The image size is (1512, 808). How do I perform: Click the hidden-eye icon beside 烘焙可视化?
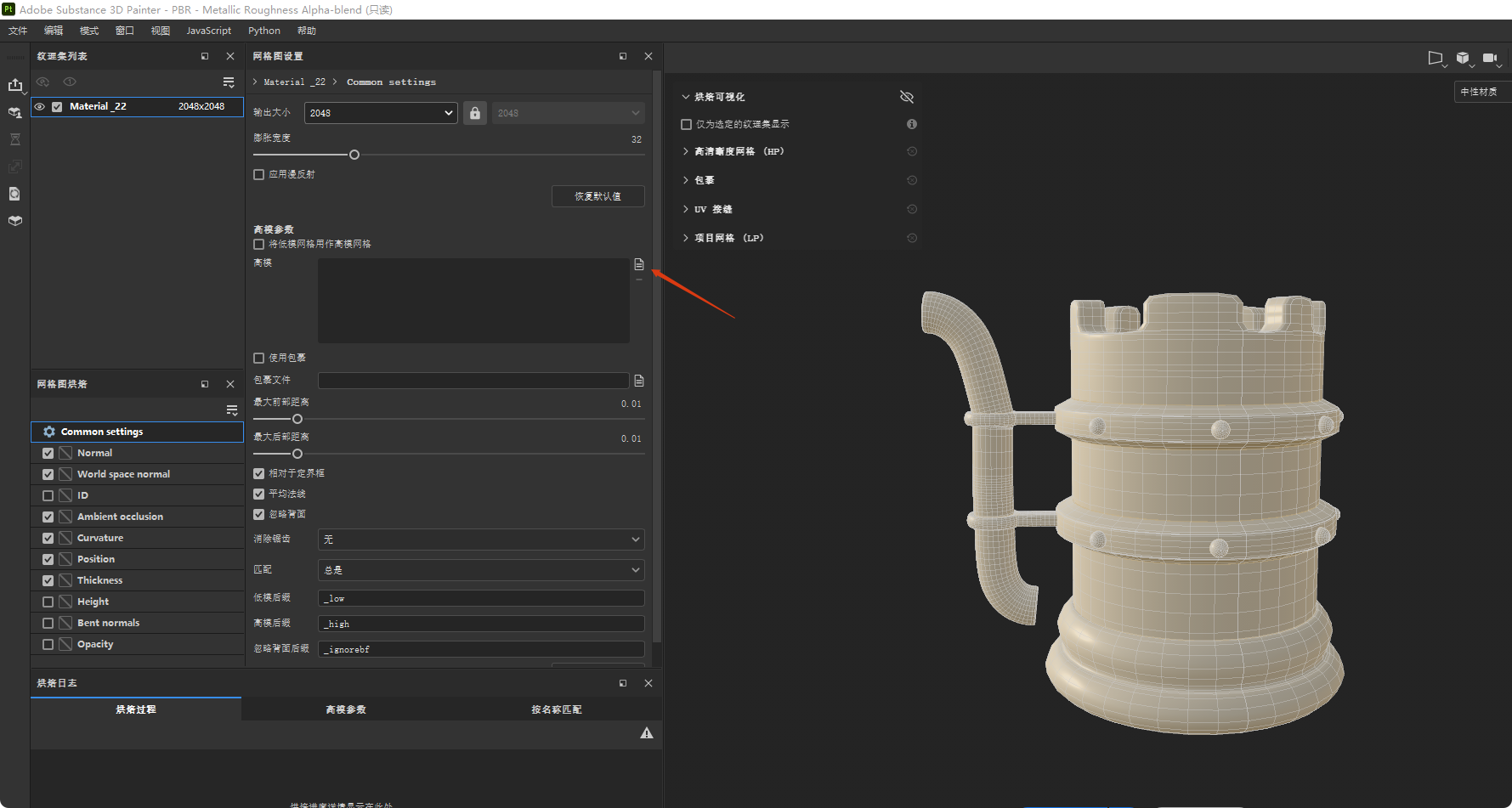coord(907,97)
